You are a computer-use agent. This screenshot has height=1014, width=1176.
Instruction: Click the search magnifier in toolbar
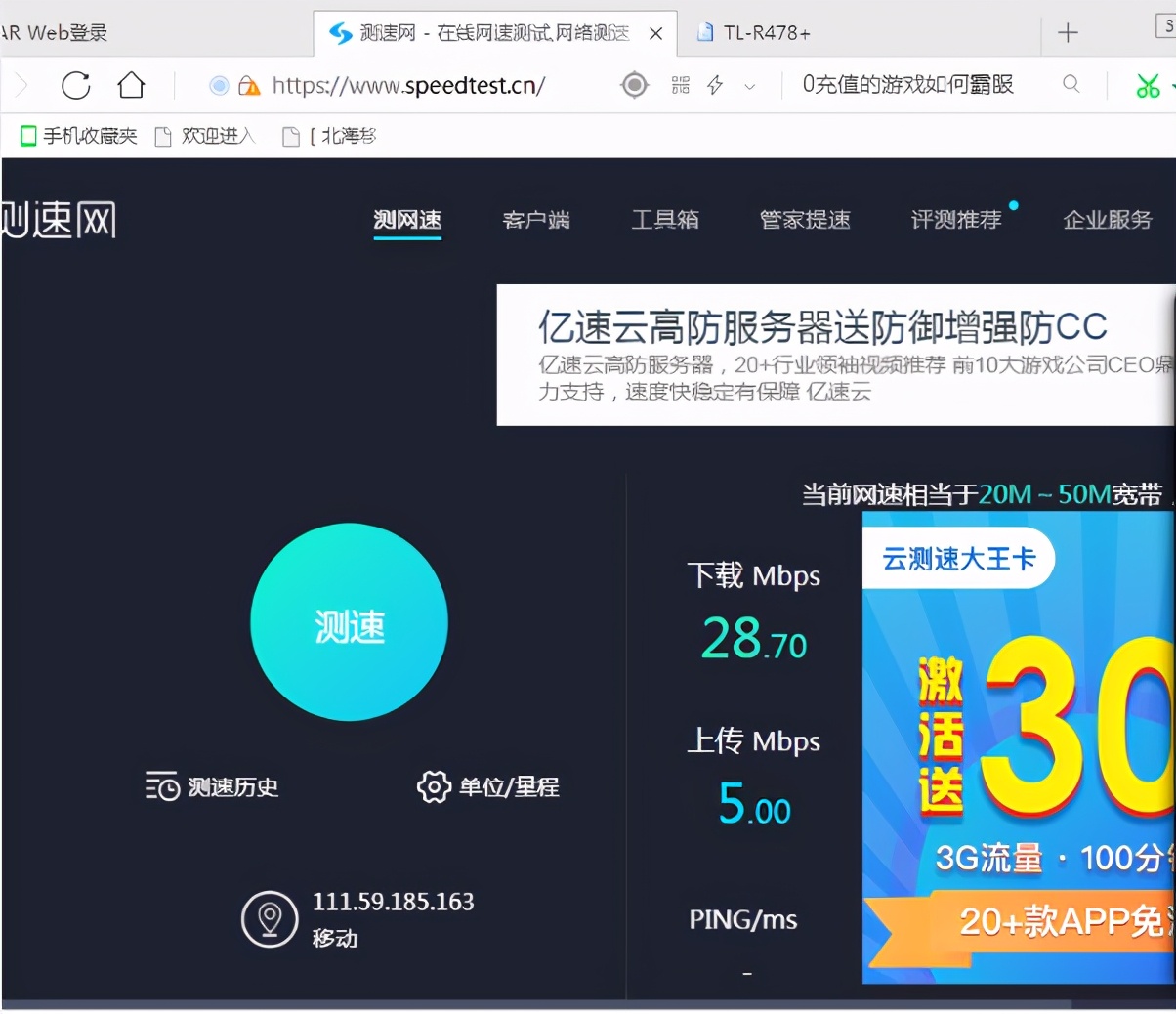(x=1071, y=85)
